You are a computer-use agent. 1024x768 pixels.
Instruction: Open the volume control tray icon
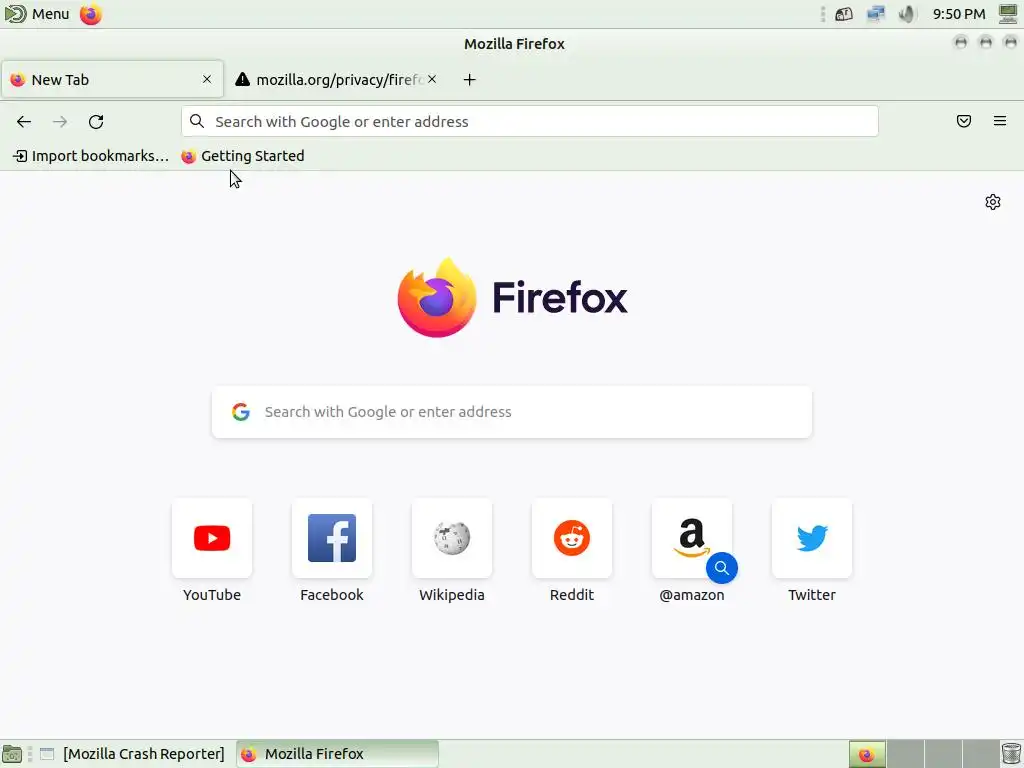pos(908,14)
